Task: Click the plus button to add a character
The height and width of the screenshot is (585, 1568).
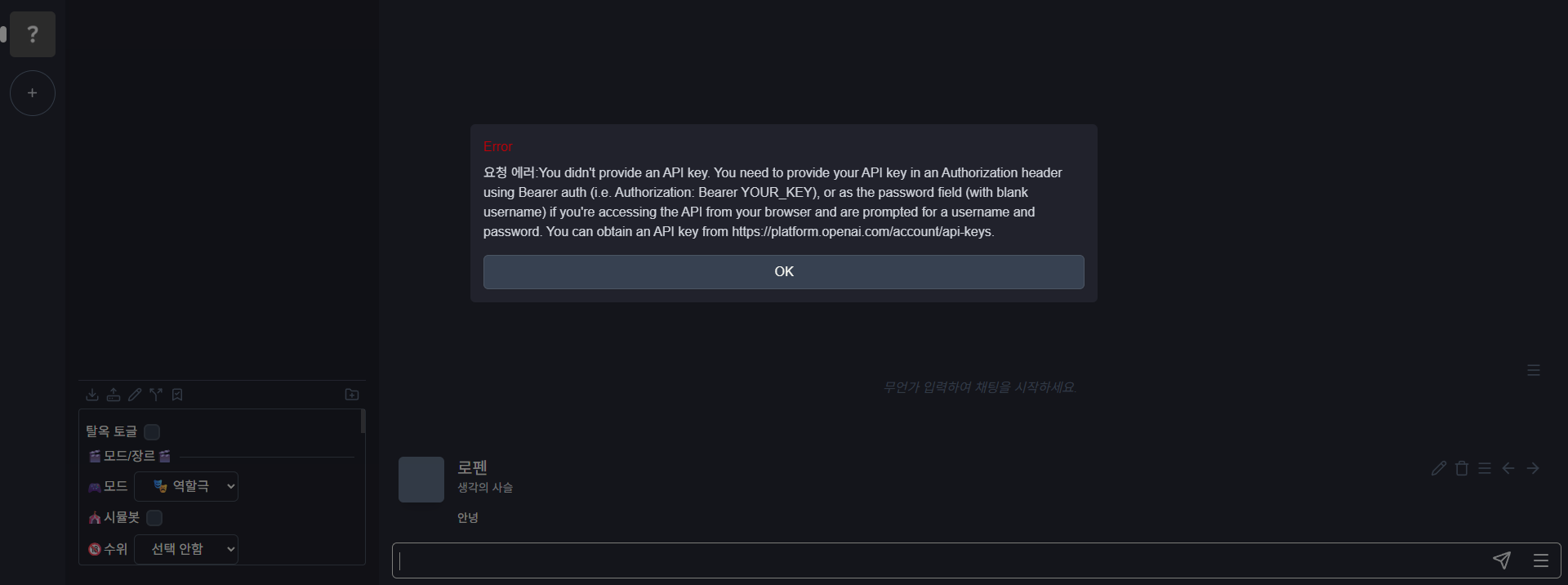Action: pos(33,93)
